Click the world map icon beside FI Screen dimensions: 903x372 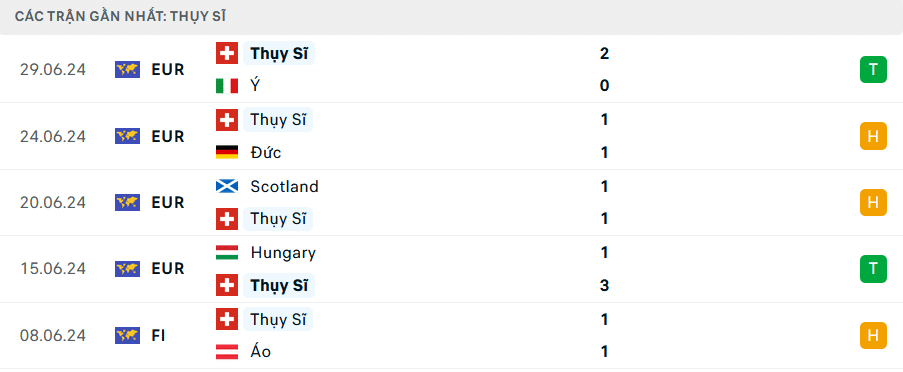click(x=127, y=335)
